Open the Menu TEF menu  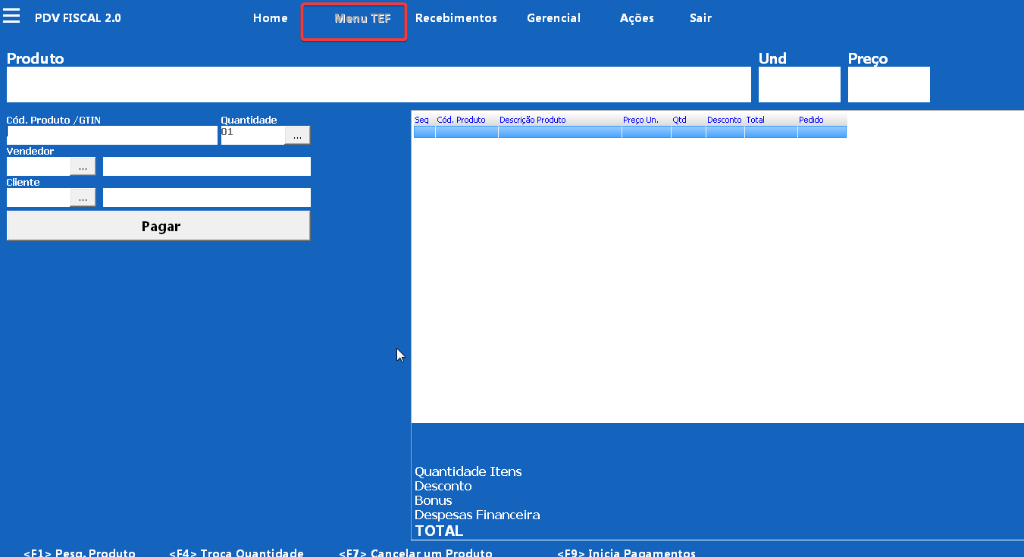355,19
